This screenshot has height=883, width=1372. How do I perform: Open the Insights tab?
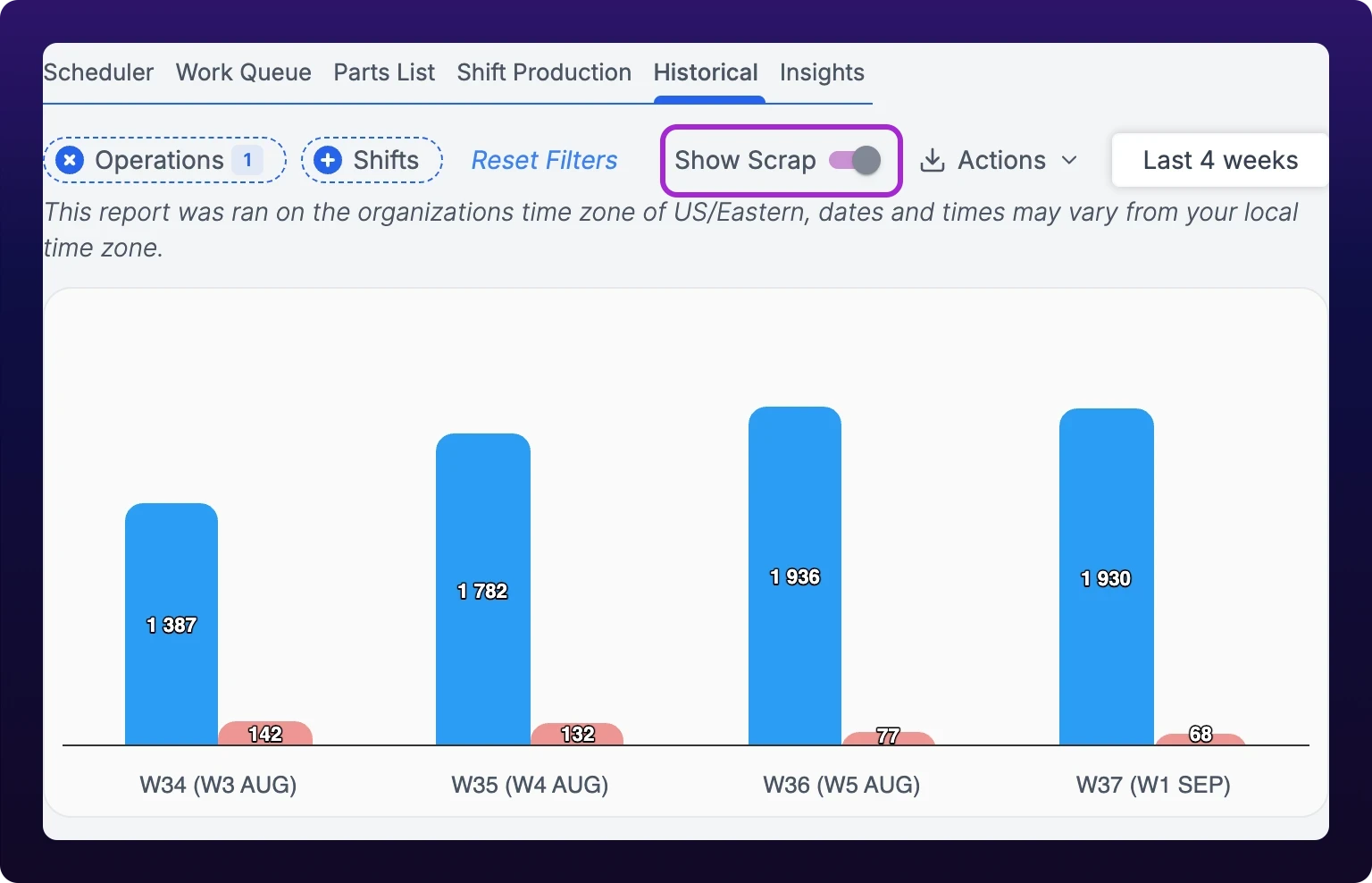point(822,72)
